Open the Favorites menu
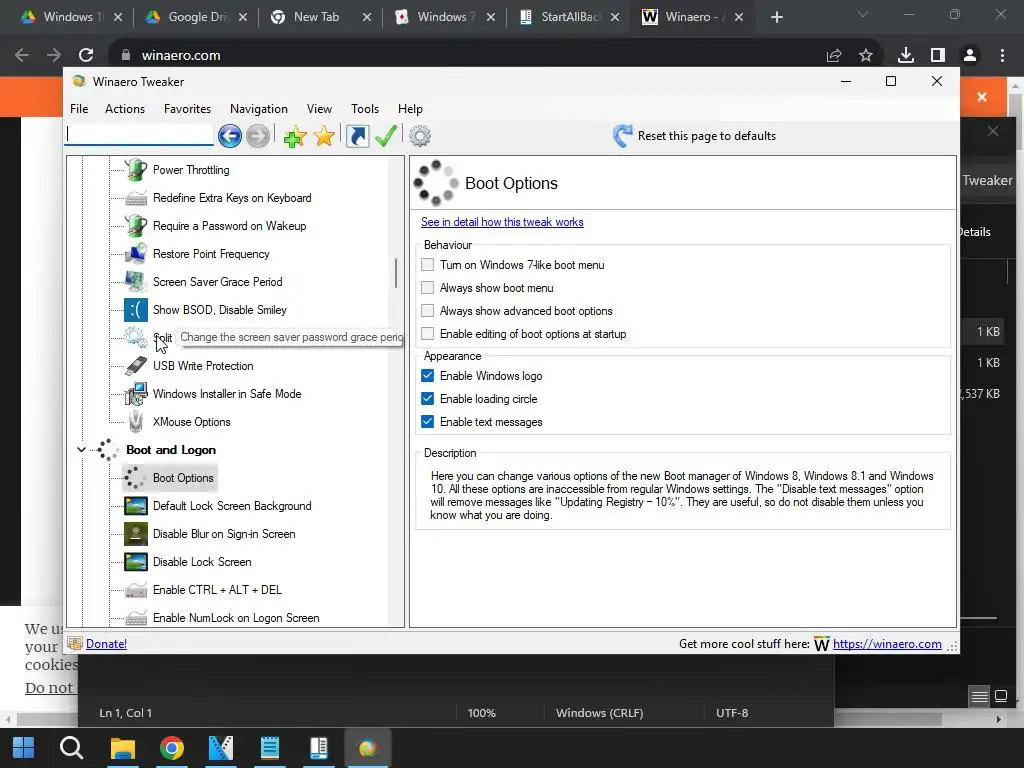This screenshot has width=1024, height=768. pos(187,108)
